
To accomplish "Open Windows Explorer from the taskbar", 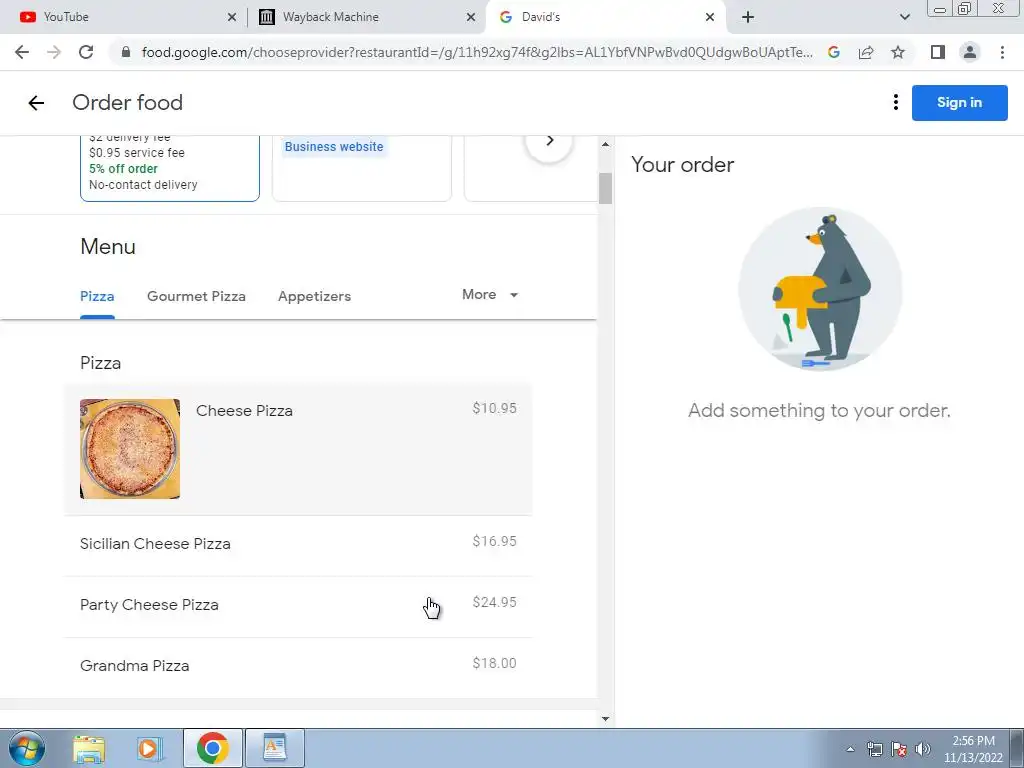I will [89, 748].
